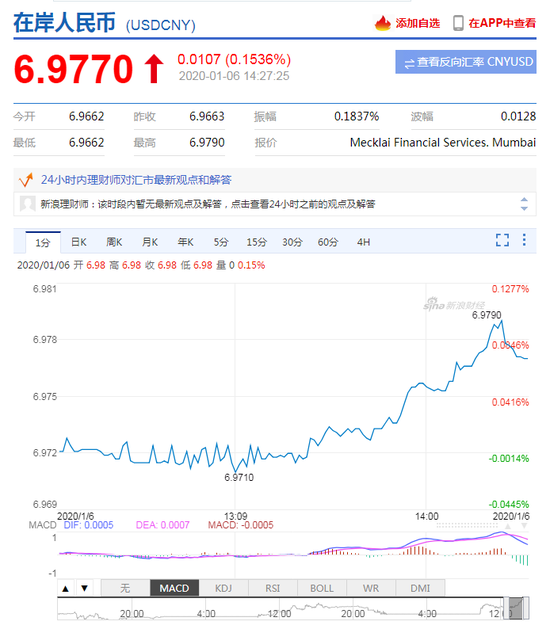The image size is (550, 629).
Task: Click timestamp 2020-01-06 14:27:25
Action: [x=234, y=76]
